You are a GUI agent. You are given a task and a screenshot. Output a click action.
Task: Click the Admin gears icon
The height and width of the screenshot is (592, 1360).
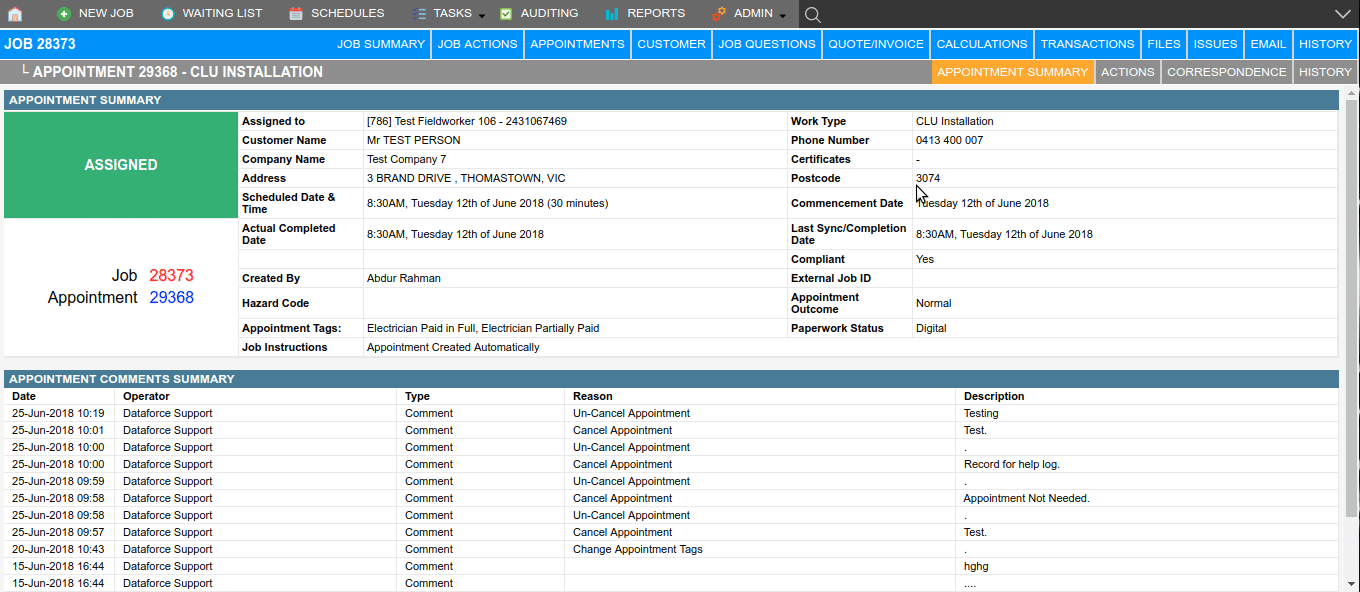click(718, 14)
